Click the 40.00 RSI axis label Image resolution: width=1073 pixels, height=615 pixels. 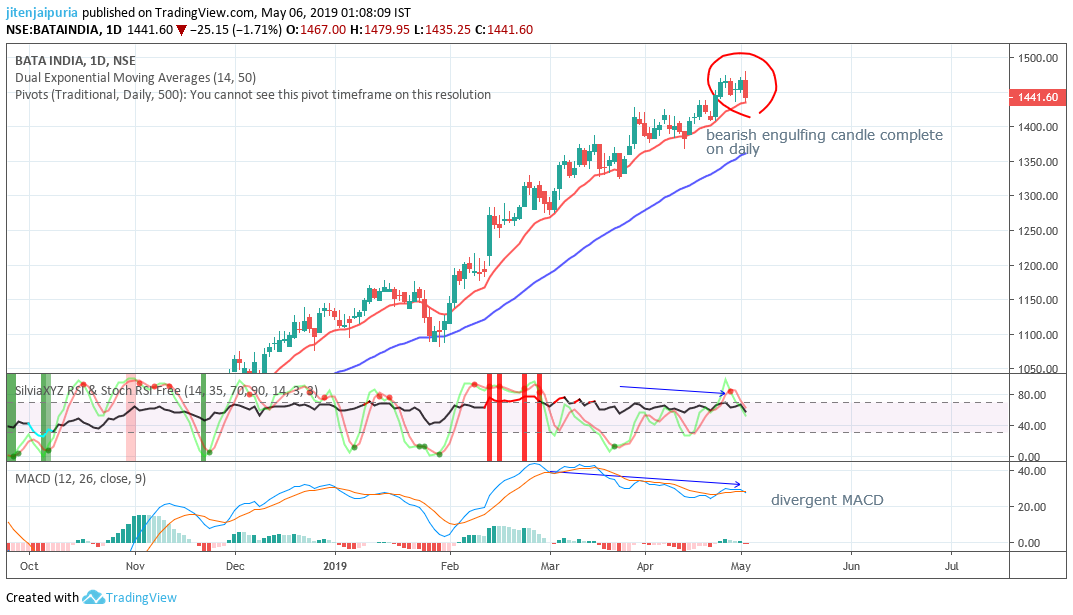[1031, 426]
